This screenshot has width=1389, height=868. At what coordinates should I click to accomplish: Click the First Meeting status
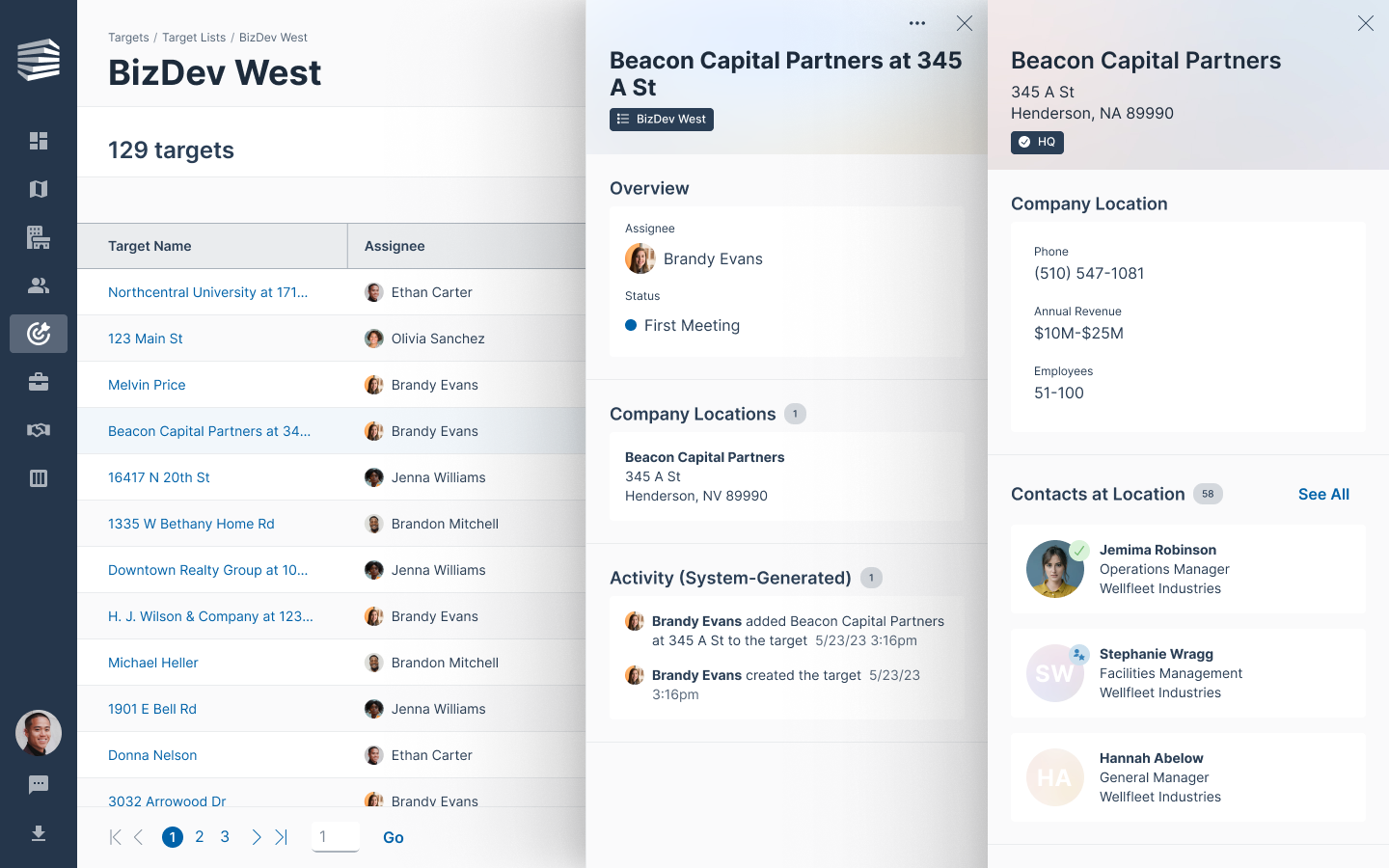click(x=683, y=325)
